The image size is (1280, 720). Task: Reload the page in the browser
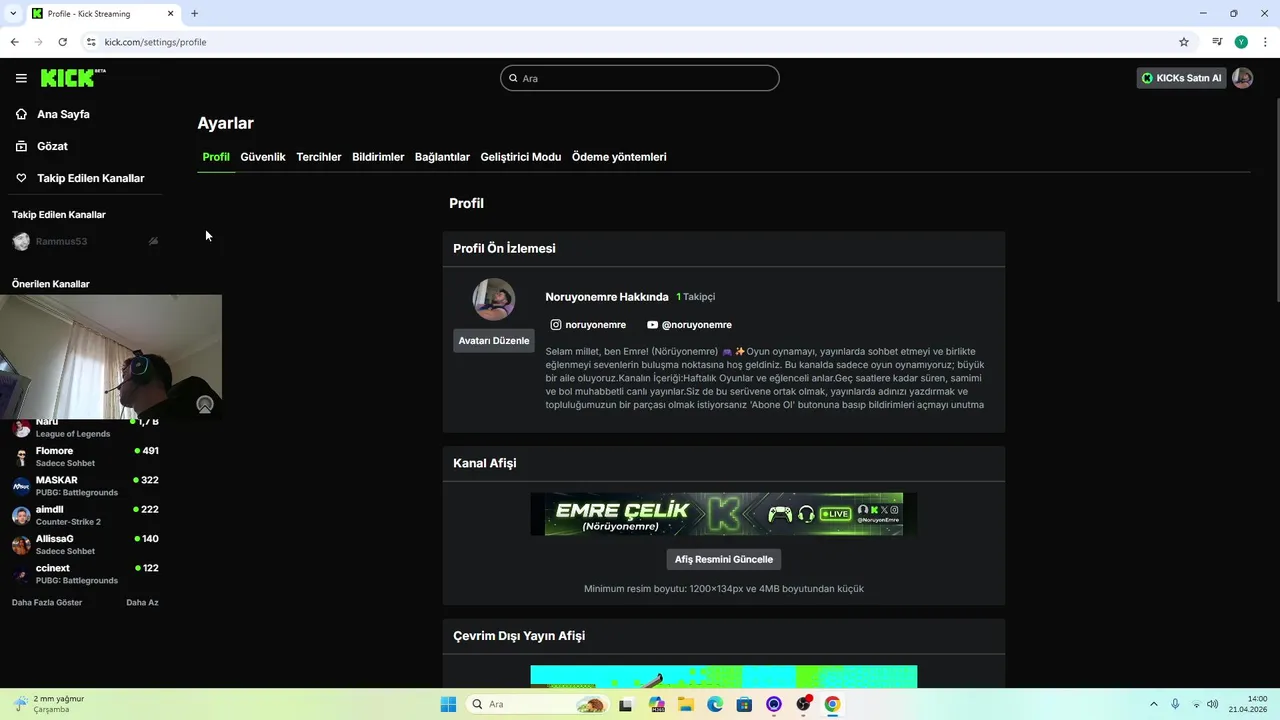point(62,42)
